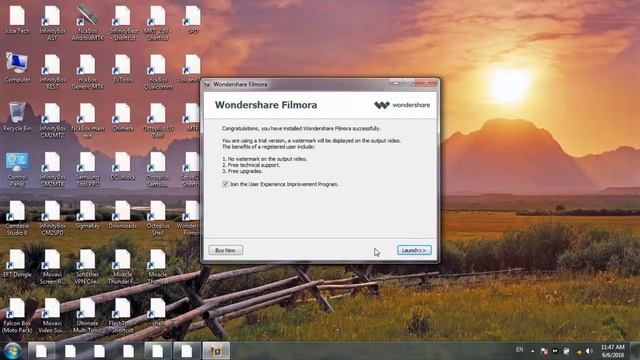Select the 3uTools desktop shortcut

122,68
